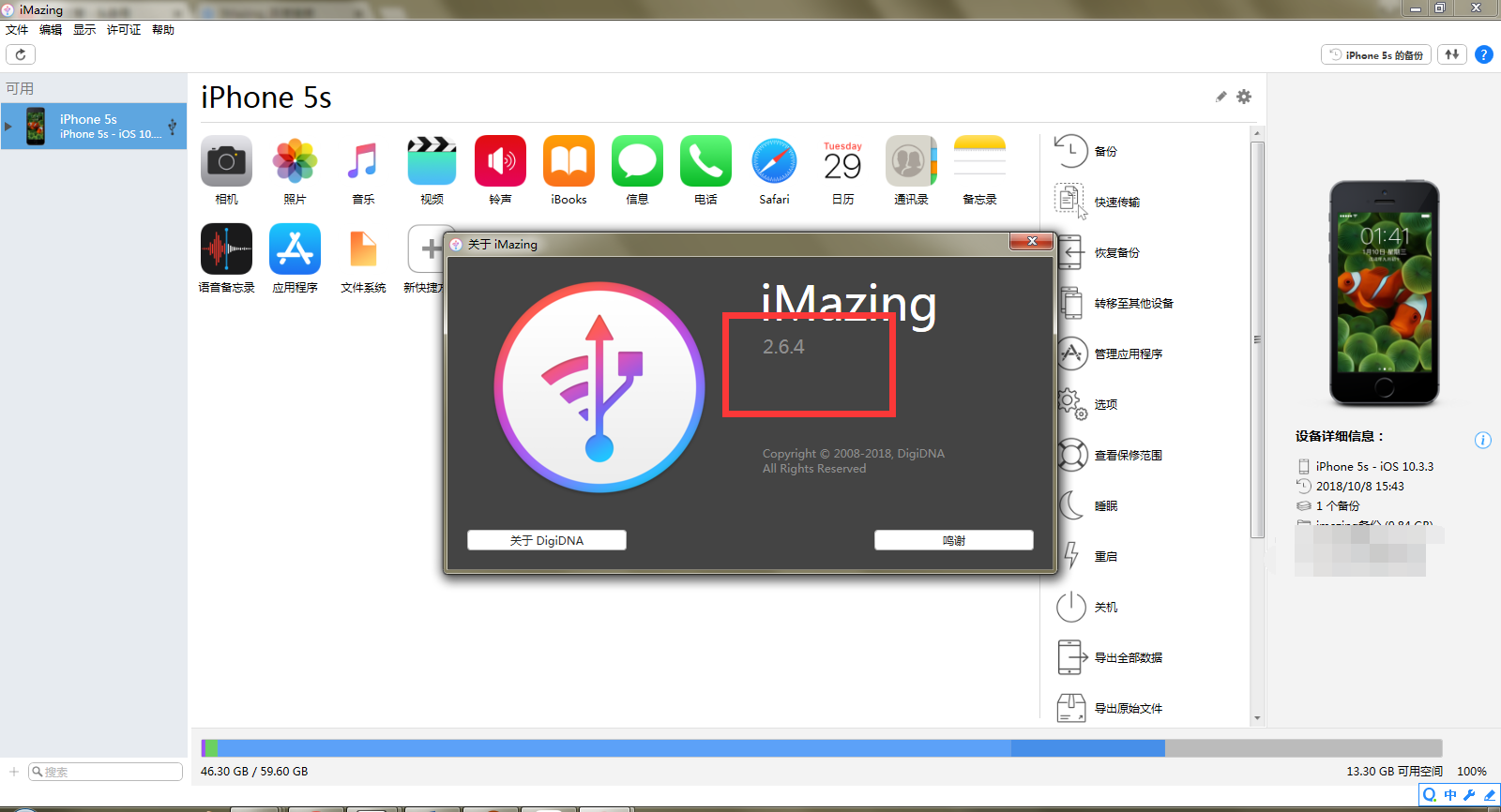1501x812 pixels.
Task: Select iPhone 5s device in the sidebar
Action: coord(94,126)
